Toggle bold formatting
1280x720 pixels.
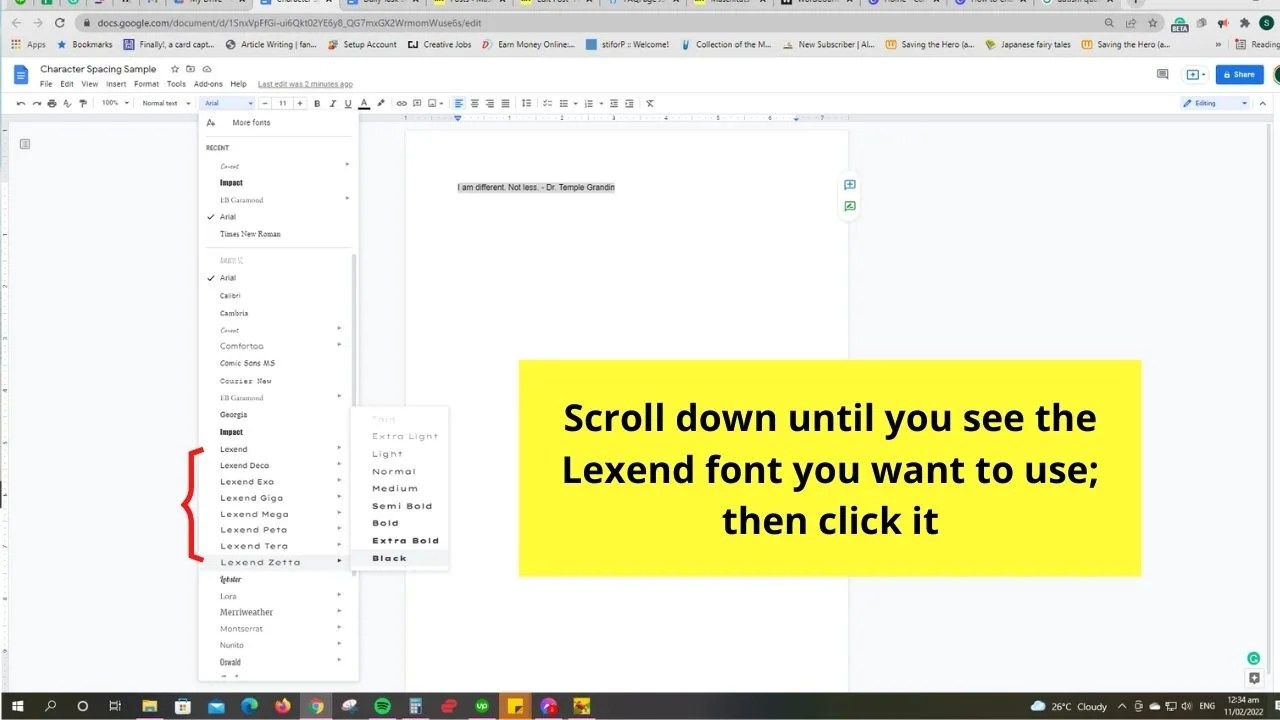coord(317,103)
